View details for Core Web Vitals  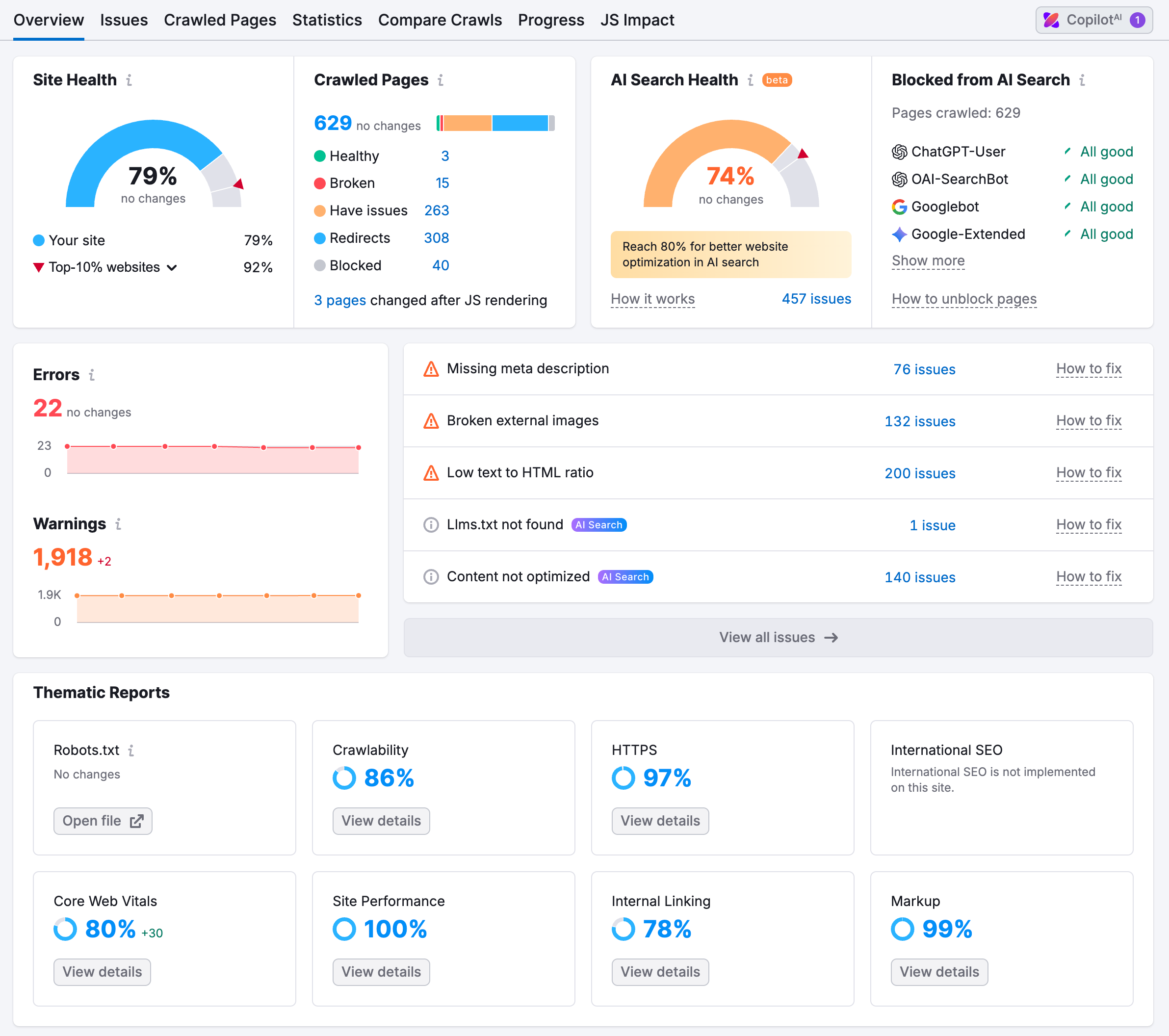102,972
